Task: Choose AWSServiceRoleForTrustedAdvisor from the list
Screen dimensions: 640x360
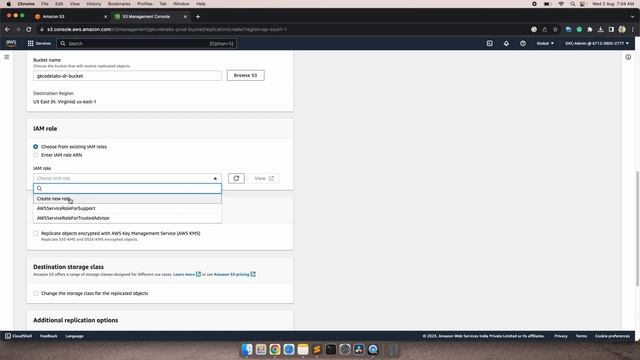Action: [x=127, y=218]
